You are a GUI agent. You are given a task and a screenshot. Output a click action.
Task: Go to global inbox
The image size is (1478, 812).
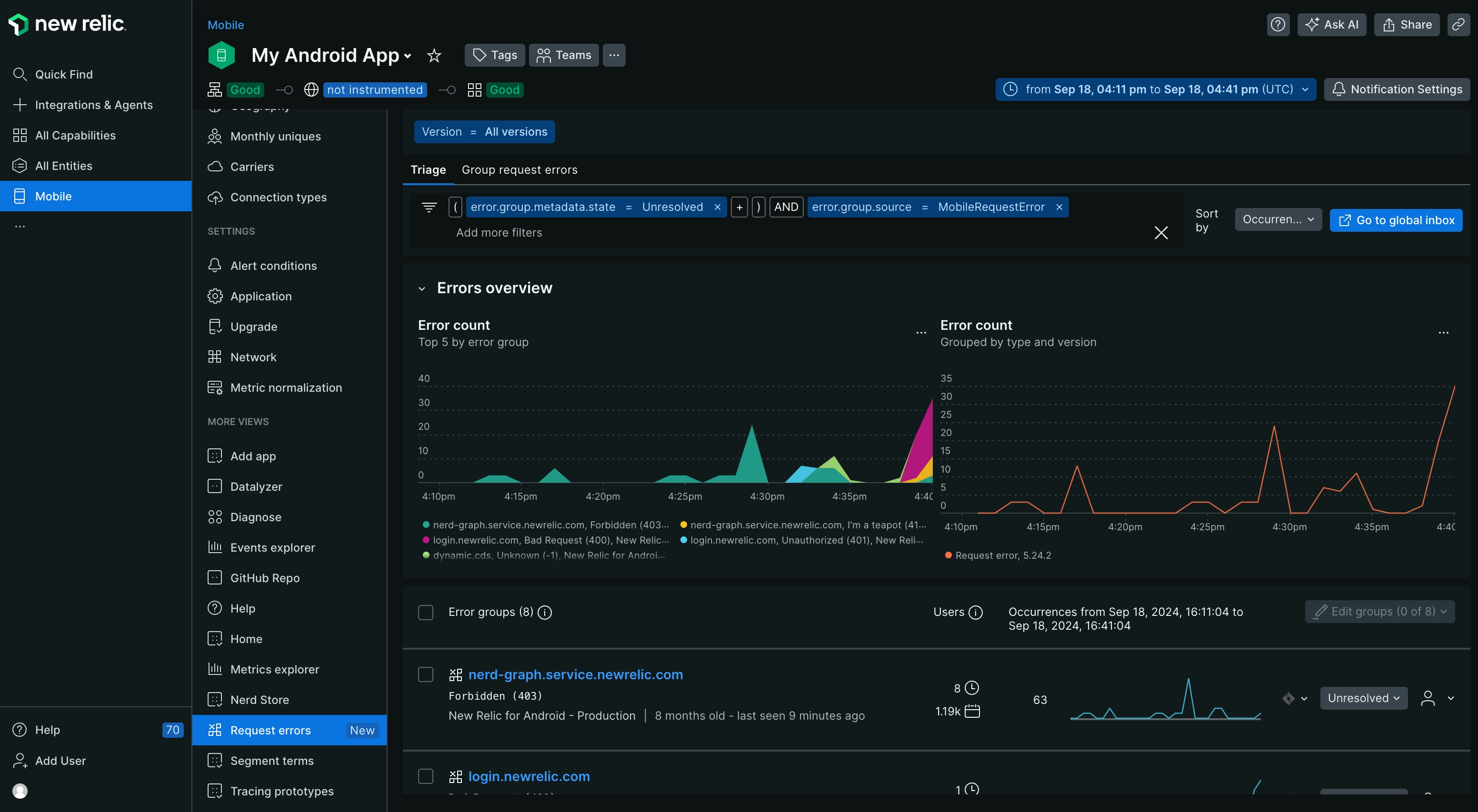pyautogui.click(x=1396, y=219)
